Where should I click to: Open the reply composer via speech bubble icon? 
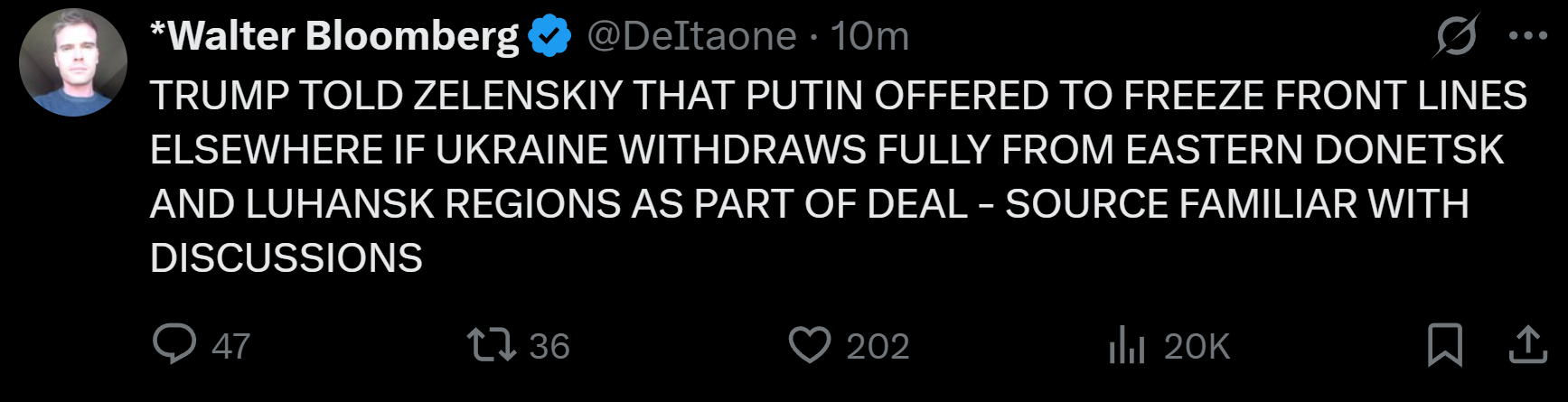[x=174, y=344]
